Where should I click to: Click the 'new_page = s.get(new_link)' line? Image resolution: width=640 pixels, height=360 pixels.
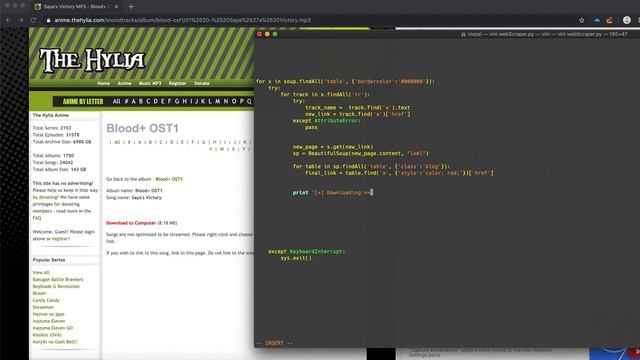tap(333, 147)
